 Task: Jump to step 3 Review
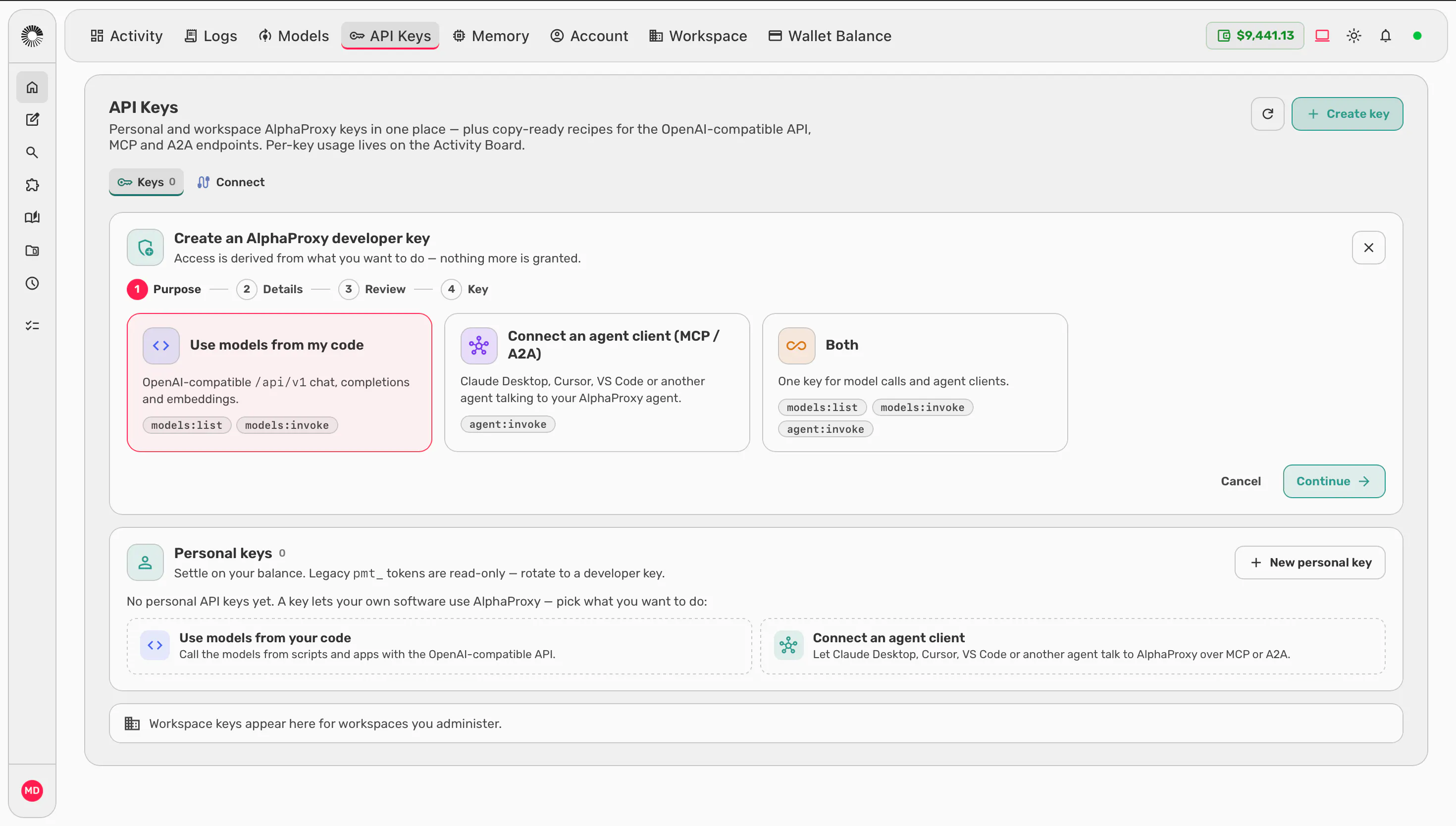pos(372,289)
